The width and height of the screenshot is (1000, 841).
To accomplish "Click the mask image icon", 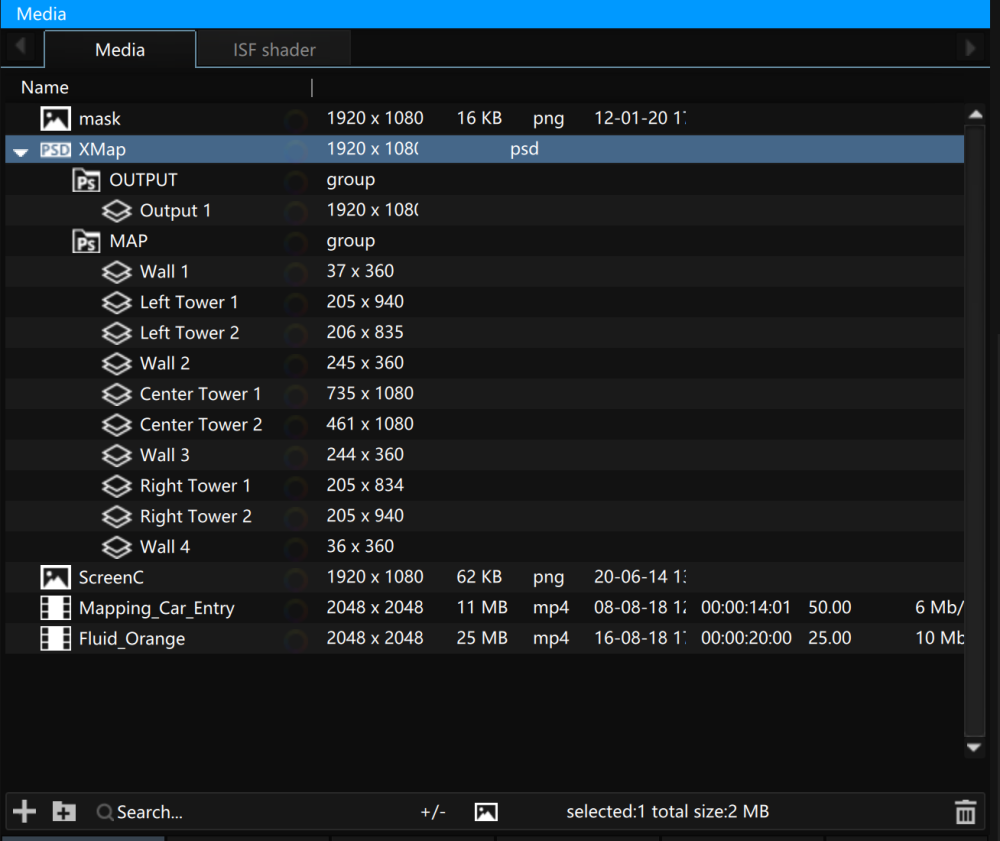I will tap(55, 119).
